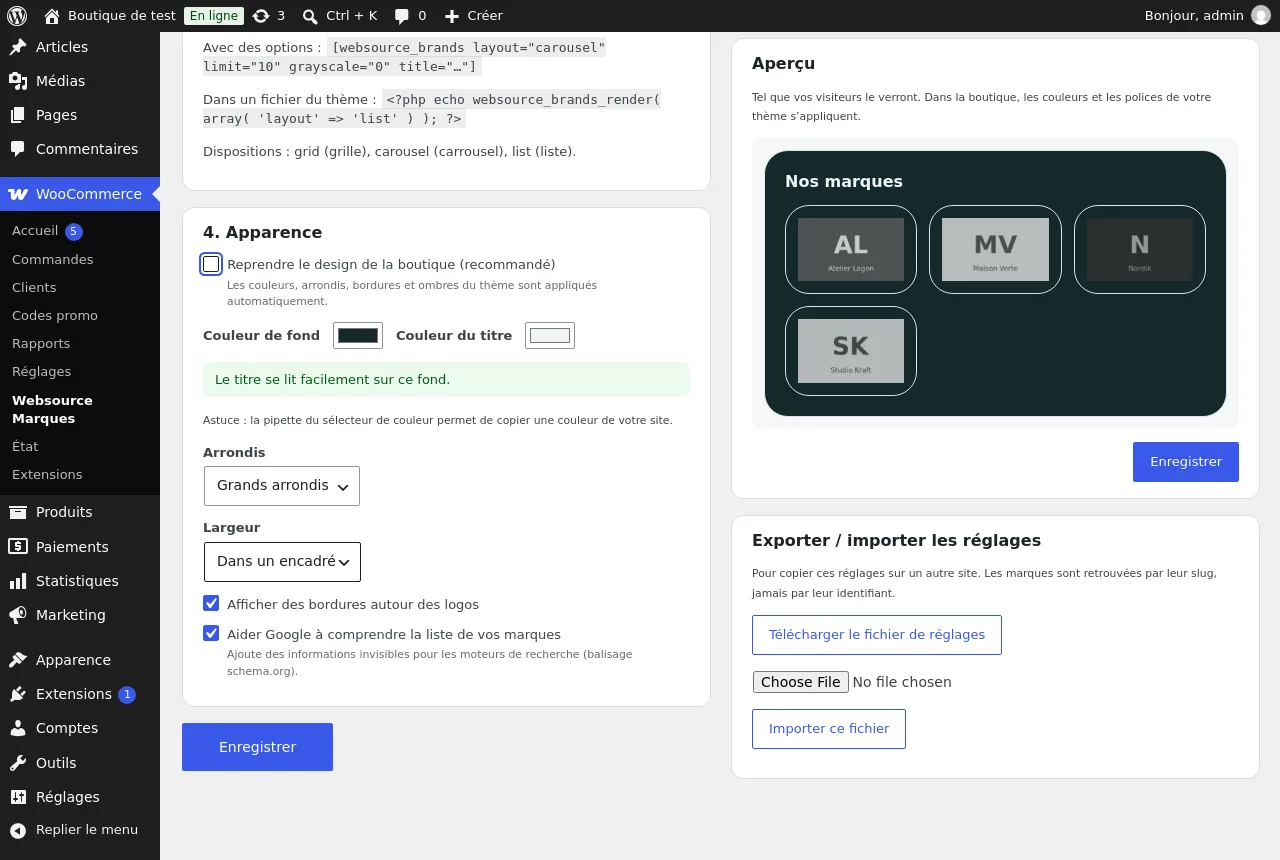Click Enregistrer button under the Aperçu preview
This screenshot has width=1280, height=860.
[1186, 462]
